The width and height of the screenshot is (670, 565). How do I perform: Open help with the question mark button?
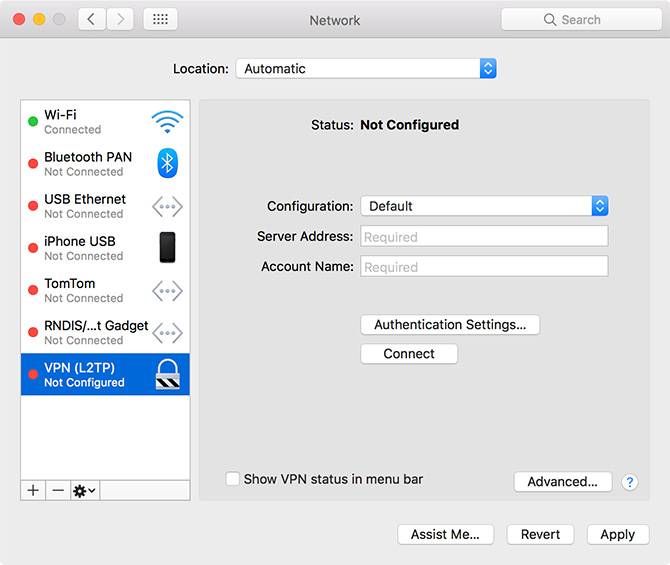click(x=629, y=482)
